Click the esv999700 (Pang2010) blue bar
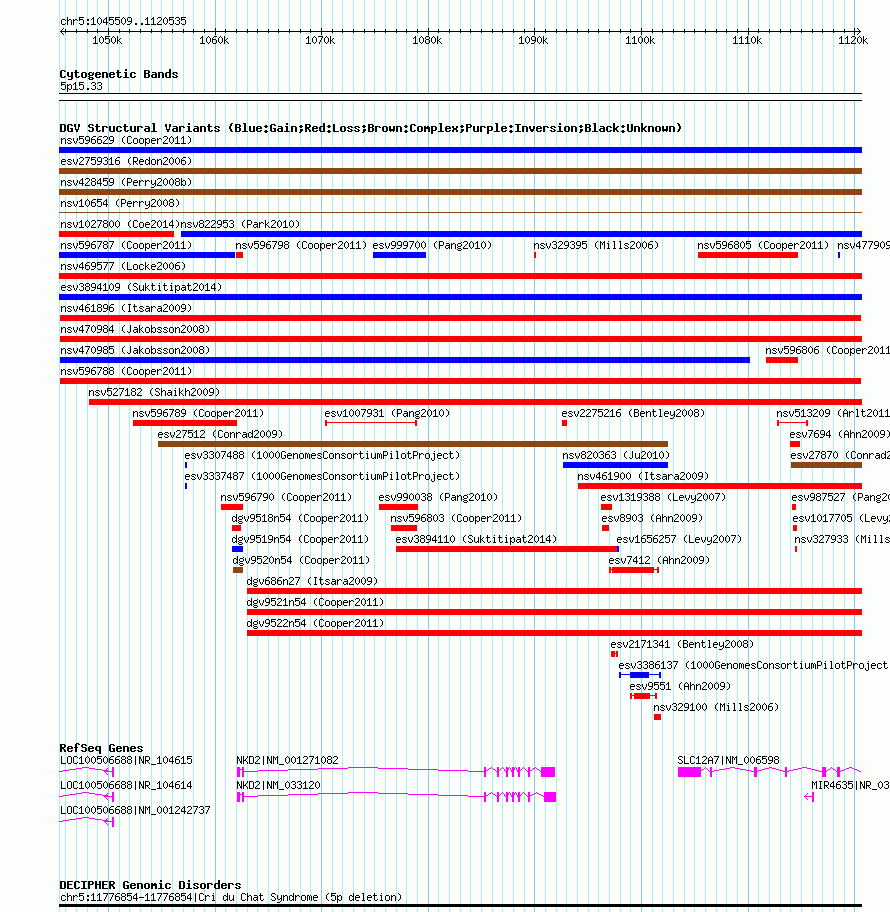This screenshot has width=890, height=912. click(x=400, y=255)
